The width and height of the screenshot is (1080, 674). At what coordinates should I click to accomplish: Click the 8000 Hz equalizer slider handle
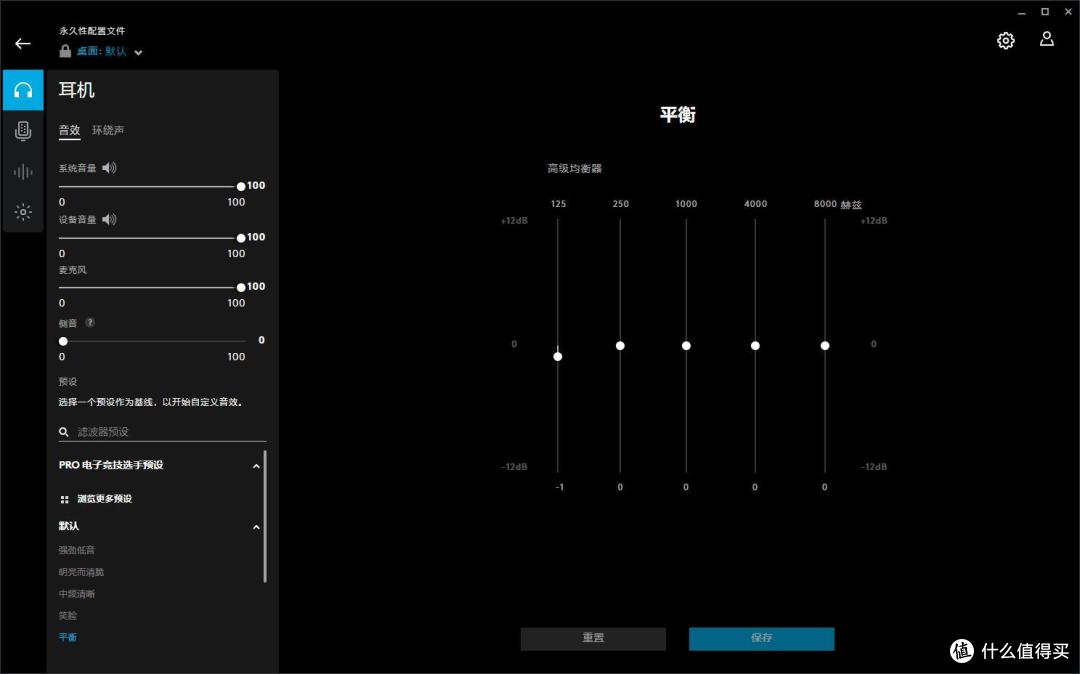[x=824, y=346]
